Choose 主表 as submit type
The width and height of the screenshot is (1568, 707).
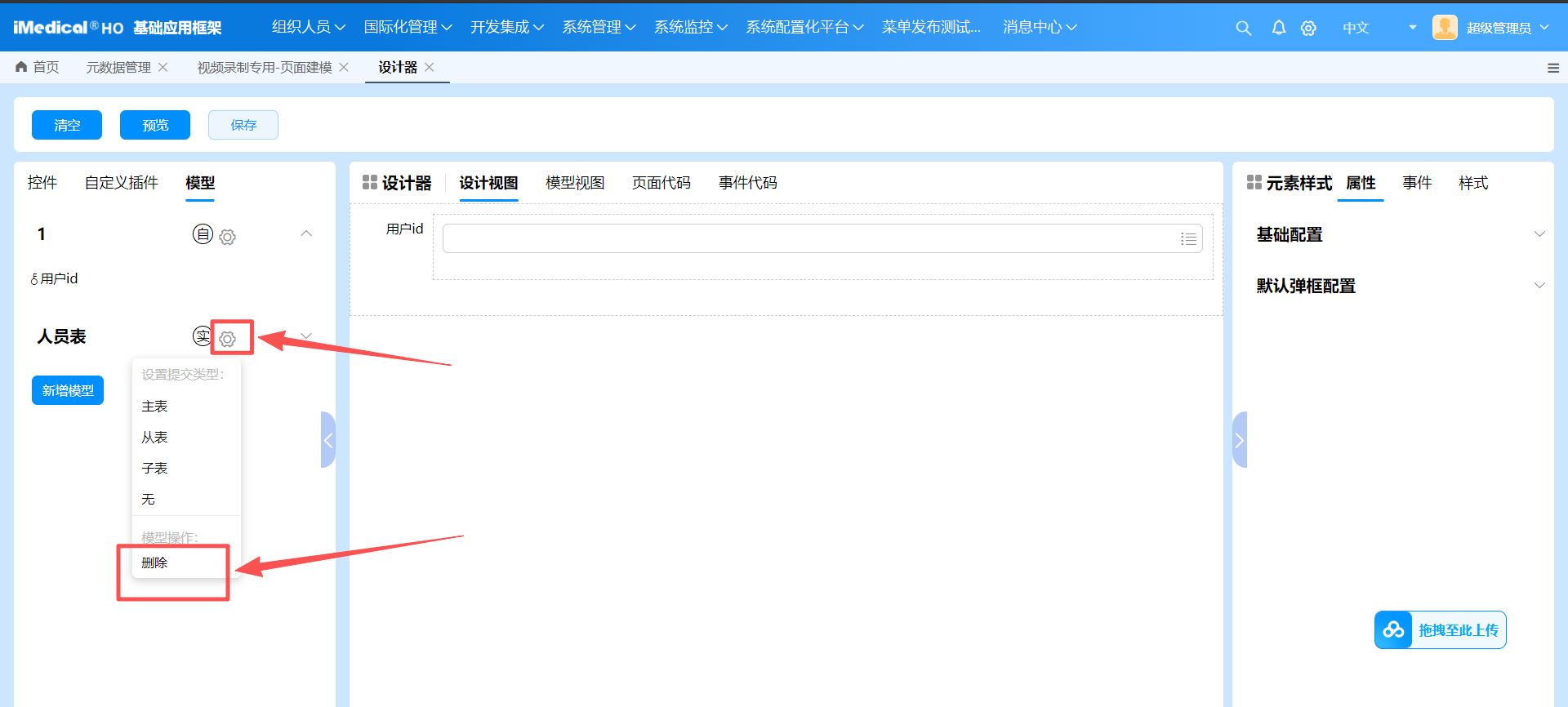(154, 407)
